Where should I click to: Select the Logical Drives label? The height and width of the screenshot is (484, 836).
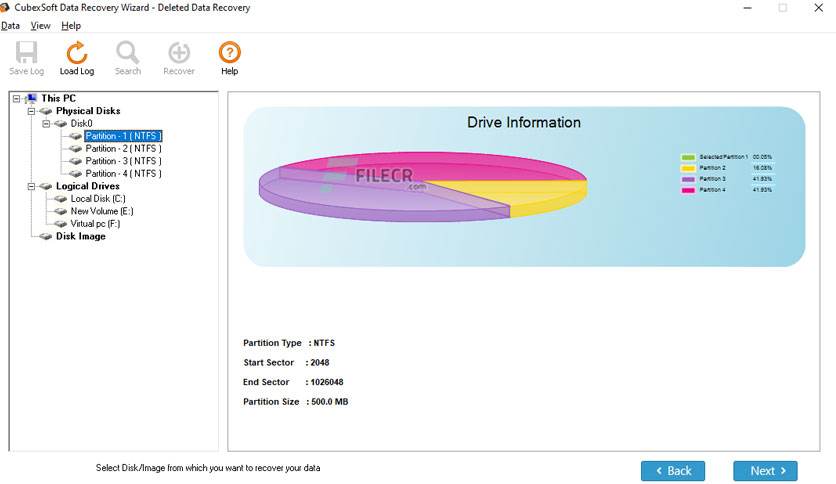(87, 186)
